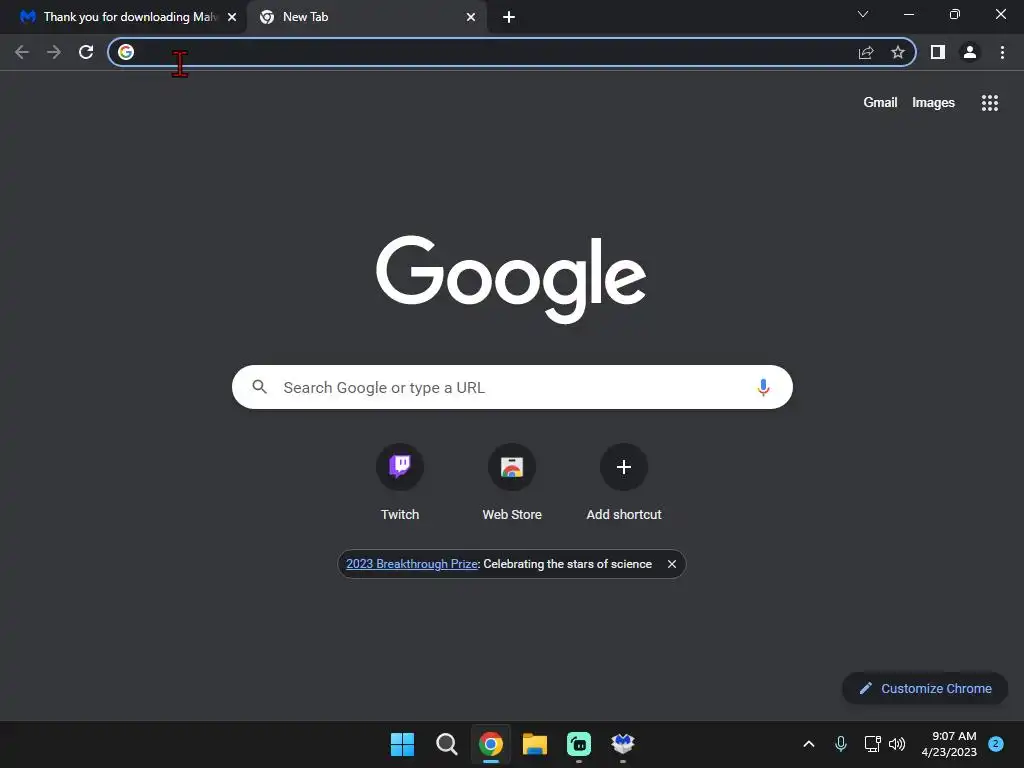Image resolution: width=1024 pixels, height=768 pixels.
Task: Open the Twitch shortcut
Action: click(x=400, y=482)
